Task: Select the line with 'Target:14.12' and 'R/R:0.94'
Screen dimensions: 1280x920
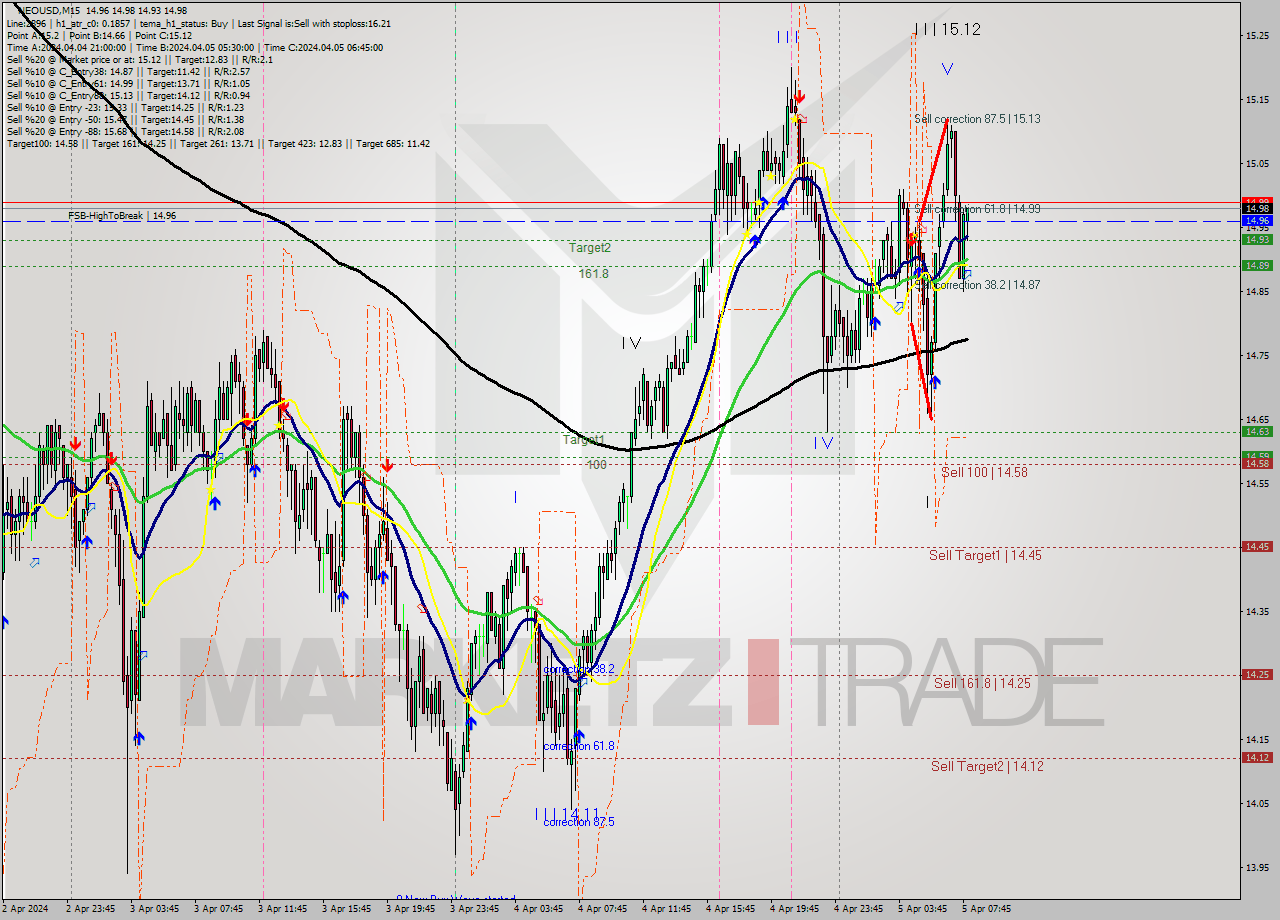Action: click(128, 95)
